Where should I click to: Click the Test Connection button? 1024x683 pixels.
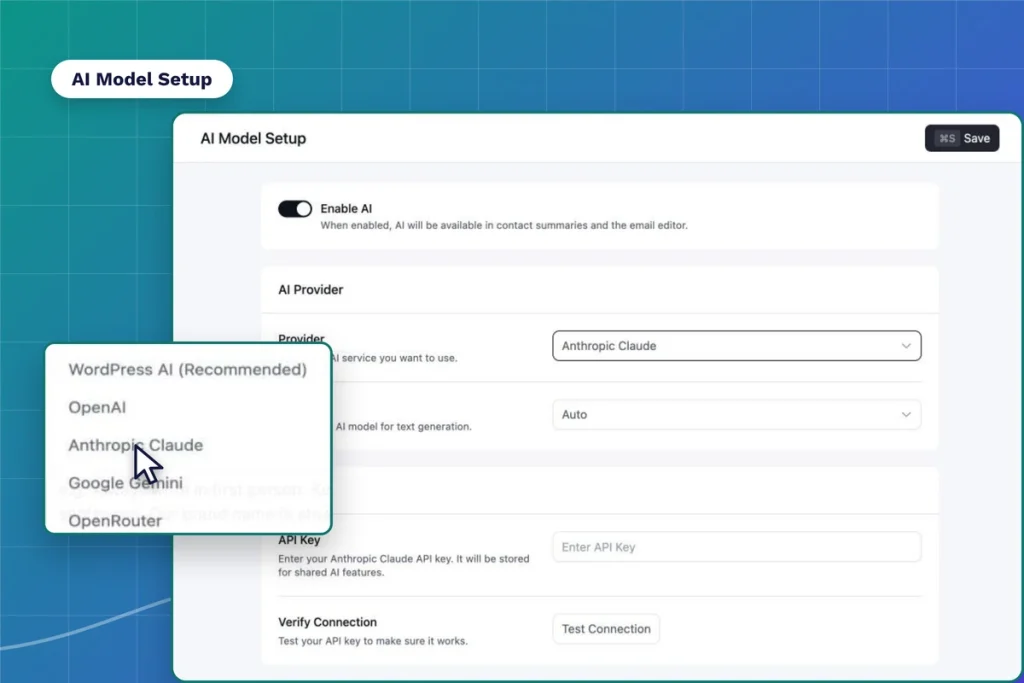[606, 629]
